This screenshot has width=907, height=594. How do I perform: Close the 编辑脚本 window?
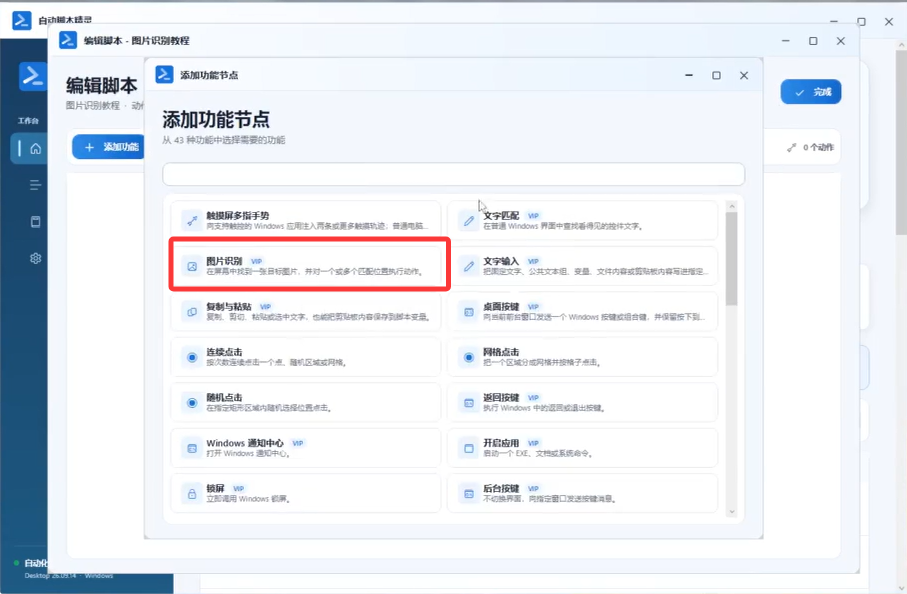click(x=840, y=41)
